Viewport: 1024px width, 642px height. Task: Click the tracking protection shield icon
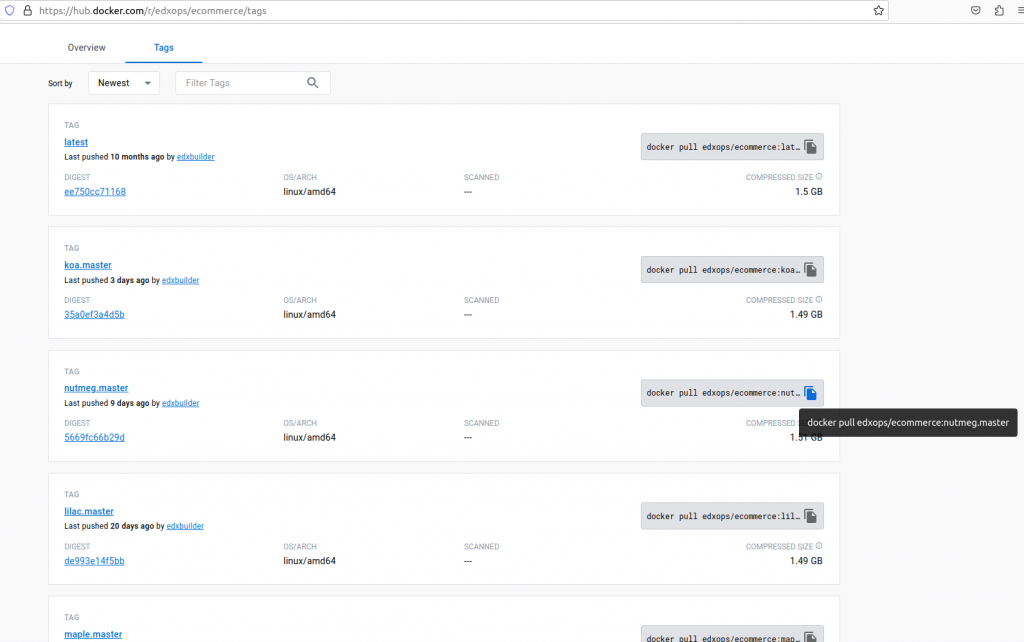(x=10, y=10)
